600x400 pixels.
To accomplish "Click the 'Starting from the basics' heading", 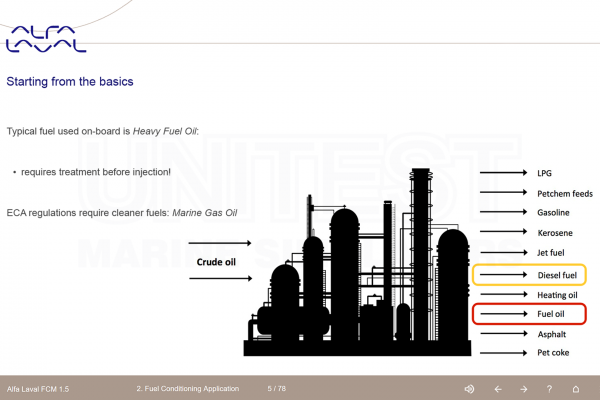I will 70,82.
